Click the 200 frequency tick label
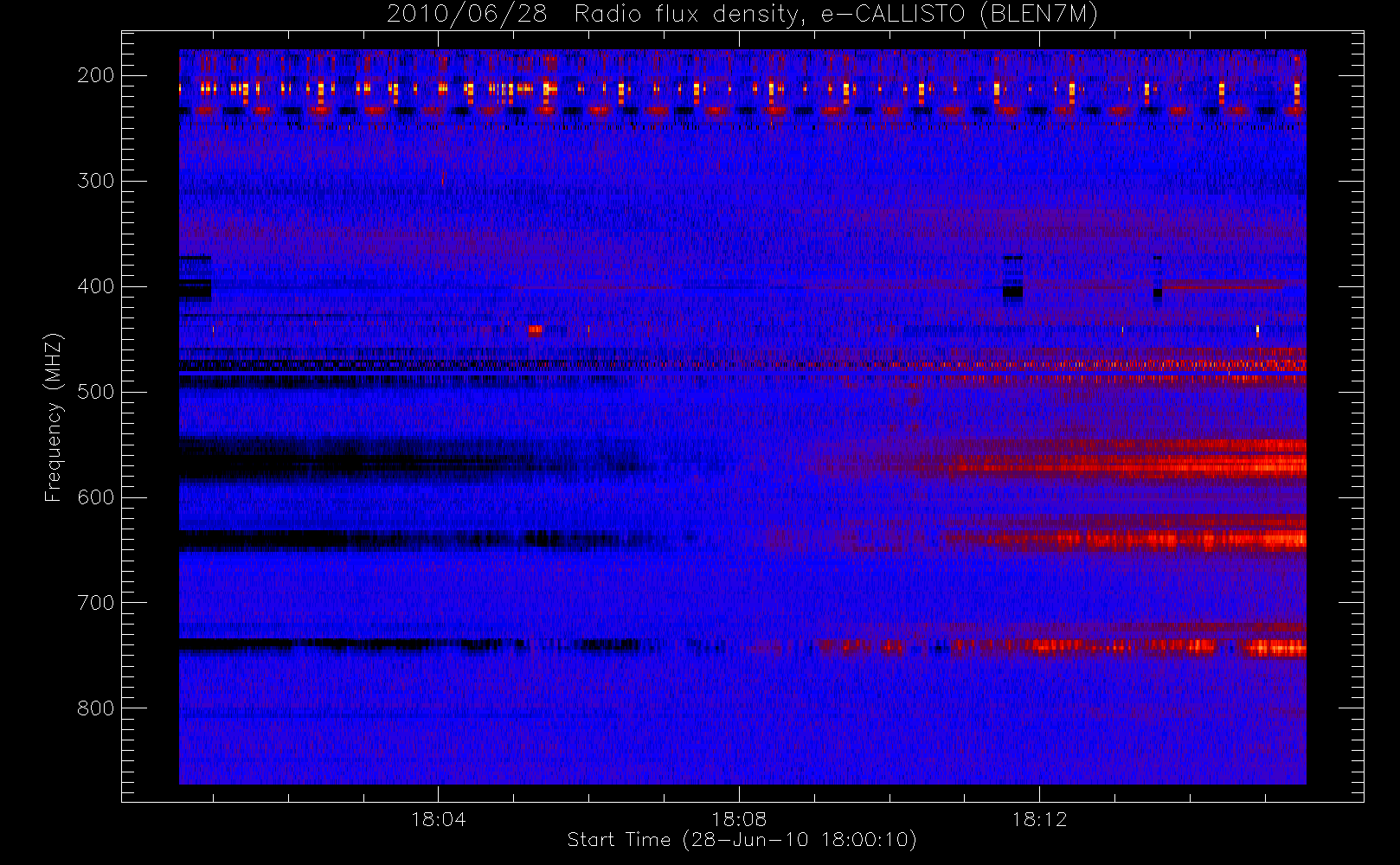 point(95,75)
